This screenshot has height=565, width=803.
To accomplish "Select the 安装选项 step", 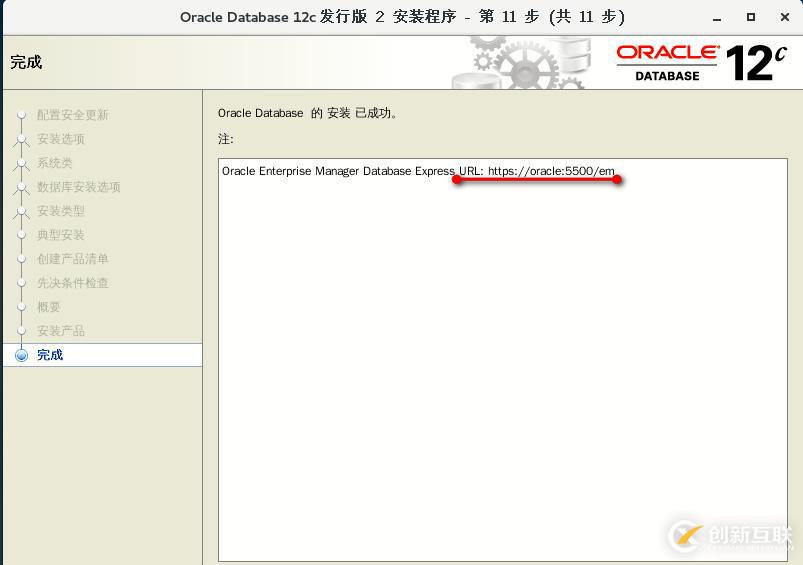I will [60, 139].
